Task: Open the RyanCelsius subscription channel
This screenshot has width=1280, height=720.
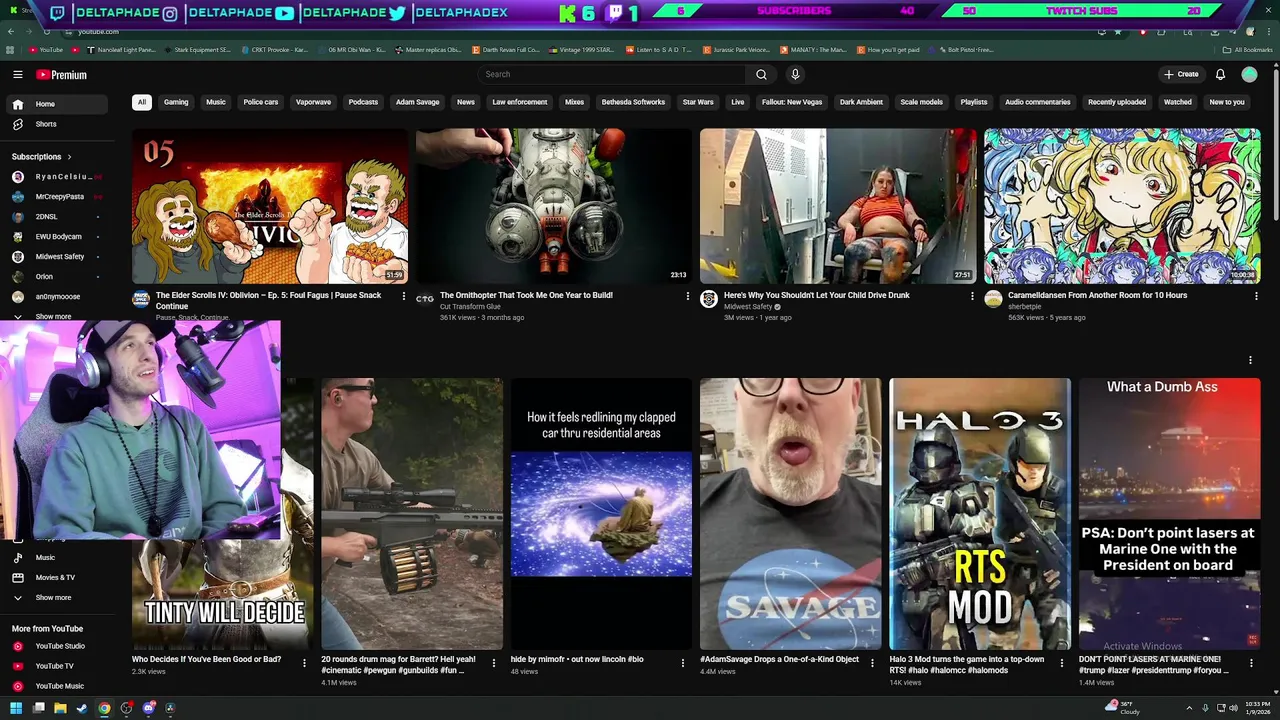Action: [x=57, y=177]
